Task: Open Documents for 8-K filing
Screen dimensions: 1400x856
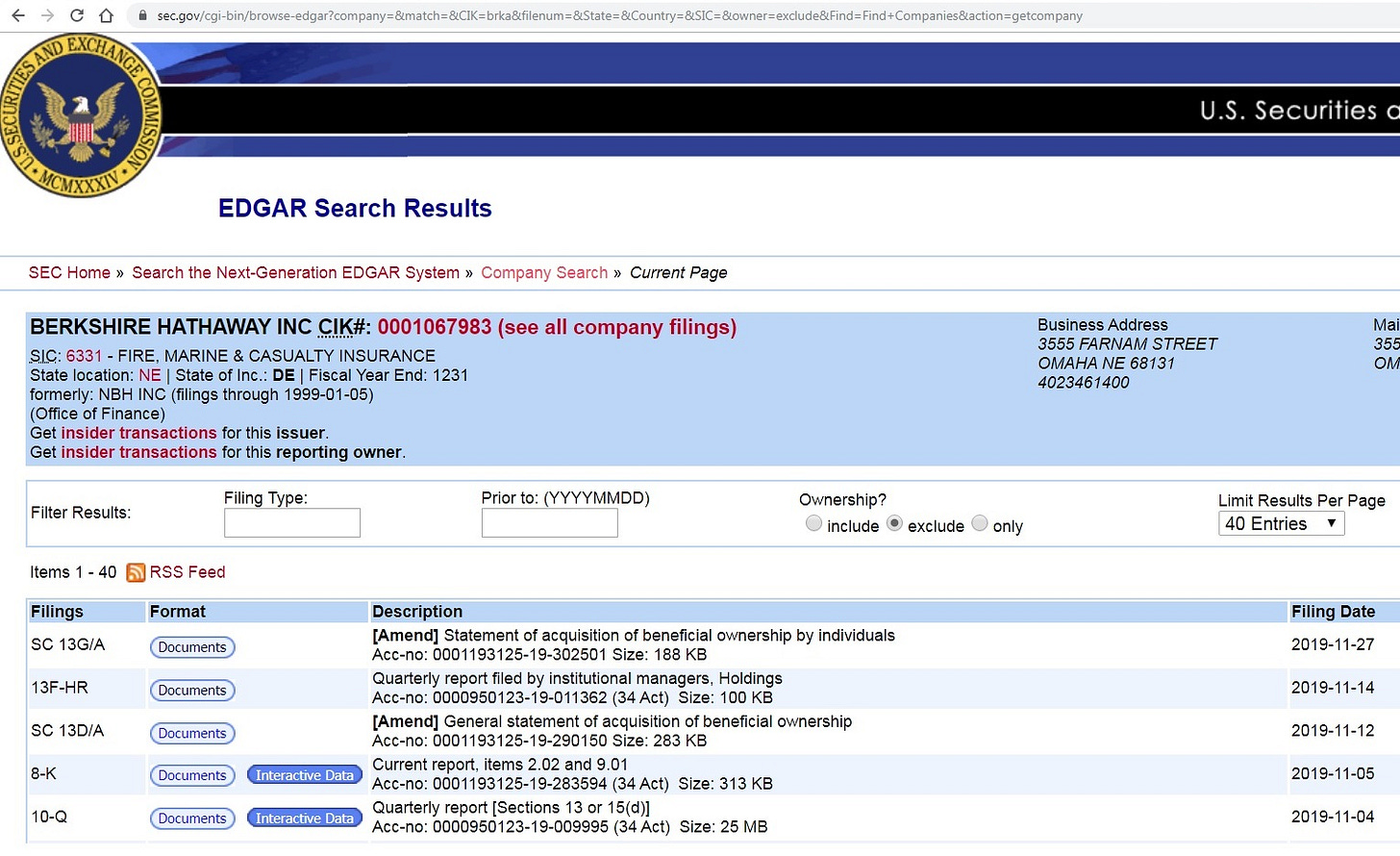Action: pos(192,775)
